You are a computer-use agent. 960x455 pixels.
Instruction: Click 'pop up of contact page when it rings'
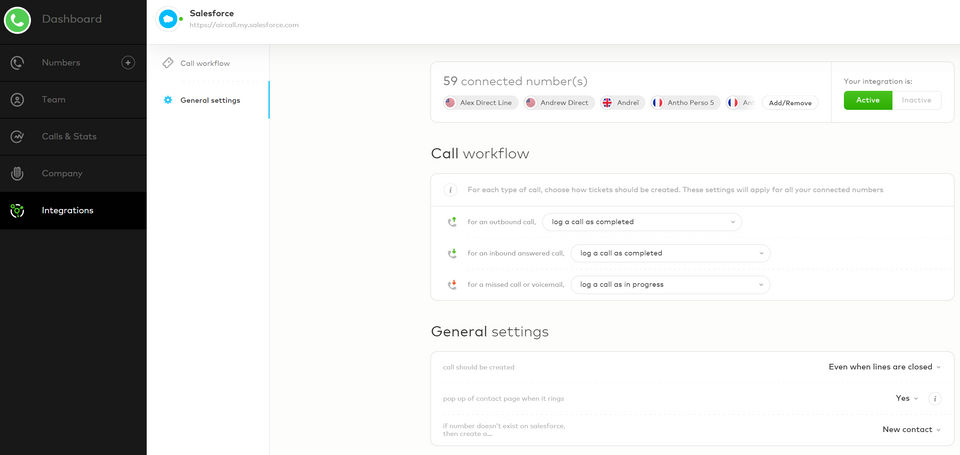[503, 399]
